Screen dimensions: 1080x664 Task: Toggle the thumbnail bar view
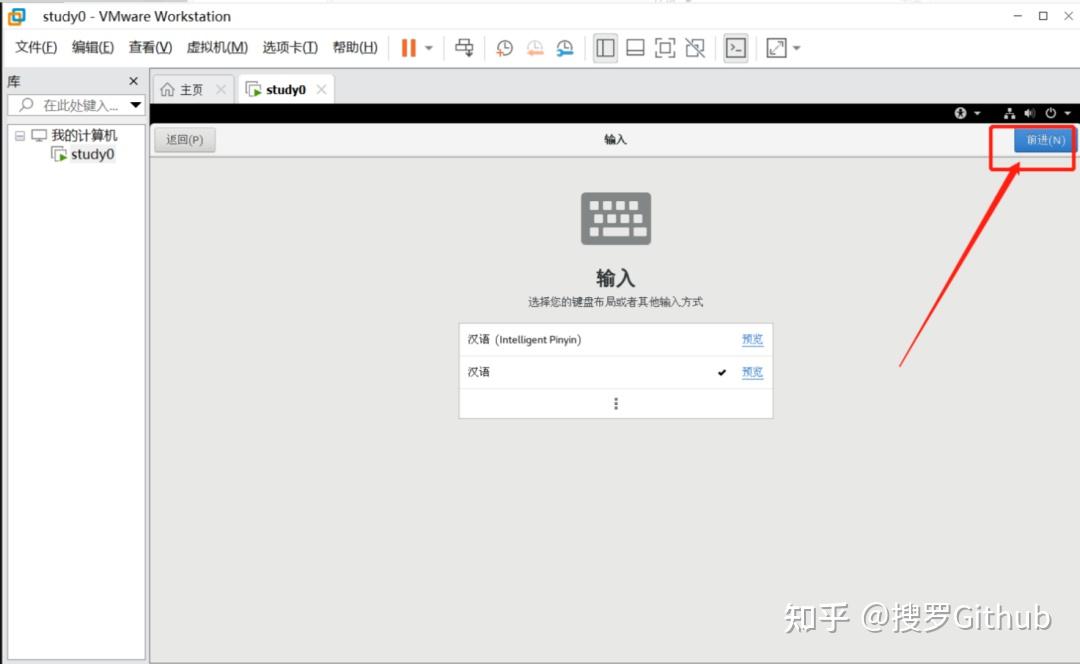(x=635, y=48)
